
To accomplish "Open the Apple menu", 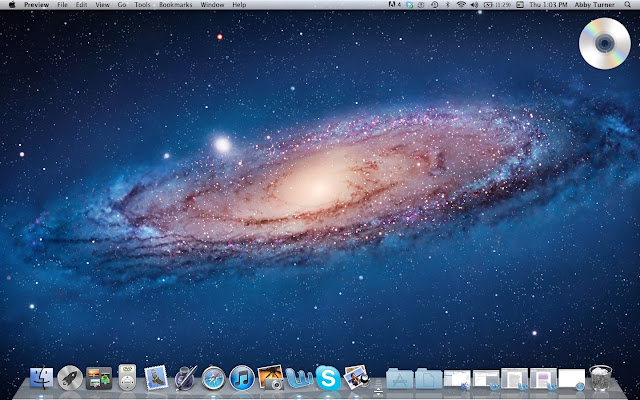I will 12,5.
